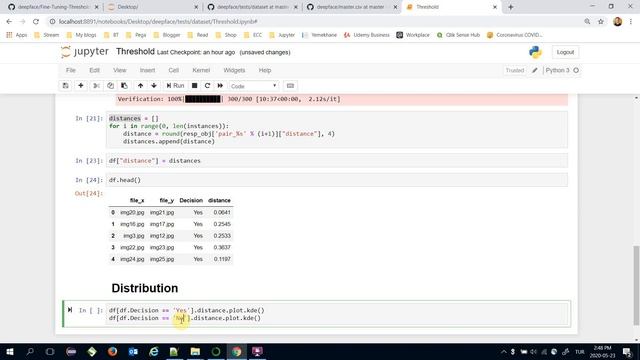Switch to deepface Fine-Tuning-Threshold tab
Screen dimensions: 640x360
tap(53, 7)
